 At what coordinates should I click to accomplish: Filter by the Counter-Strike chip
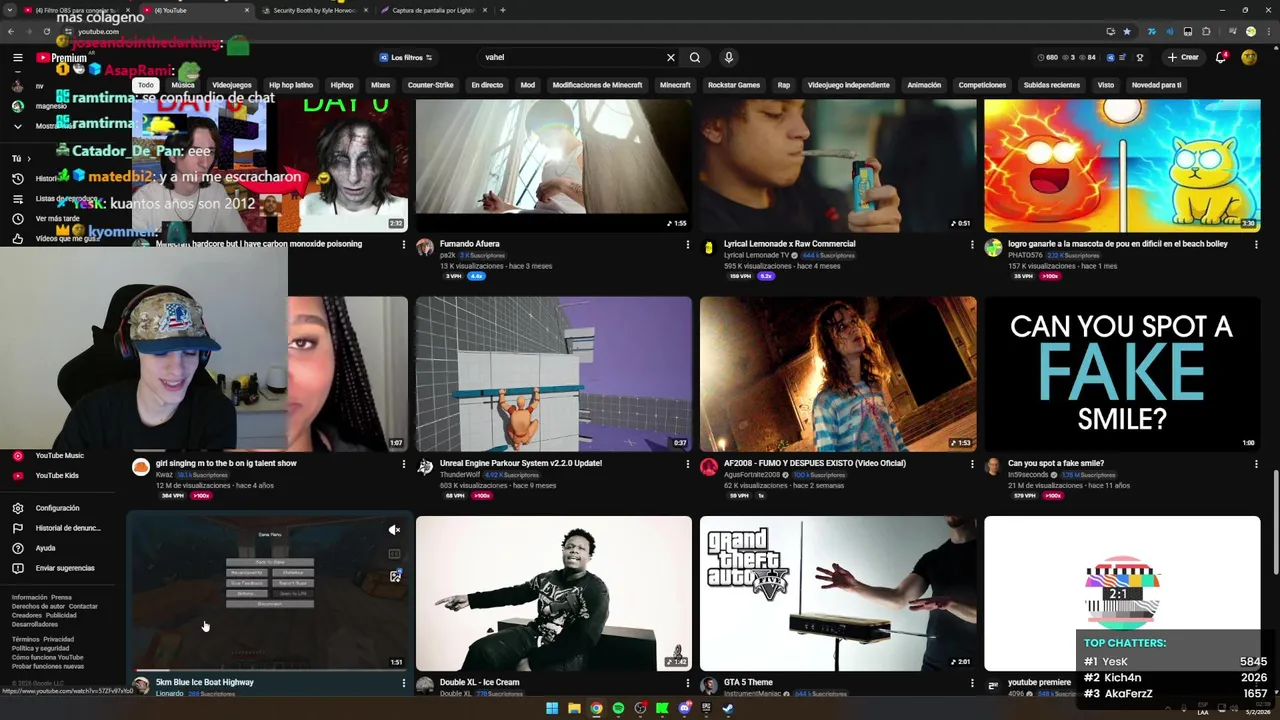(431, 85)
